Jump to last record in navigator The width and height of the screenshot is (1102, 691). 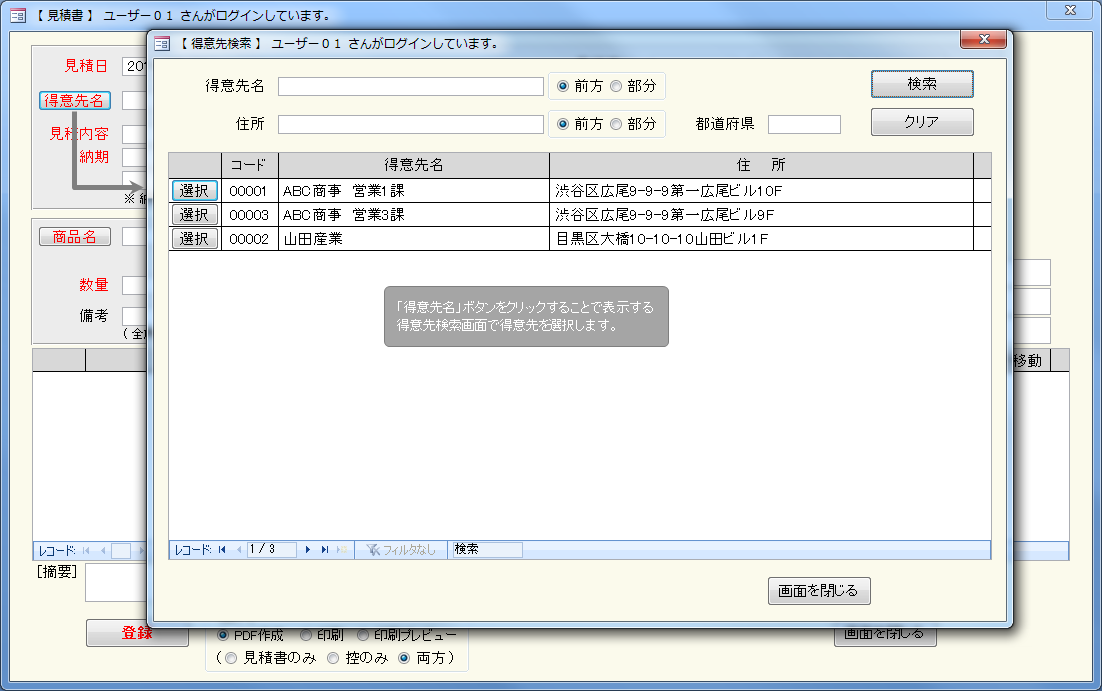click(x=325, y=550)
